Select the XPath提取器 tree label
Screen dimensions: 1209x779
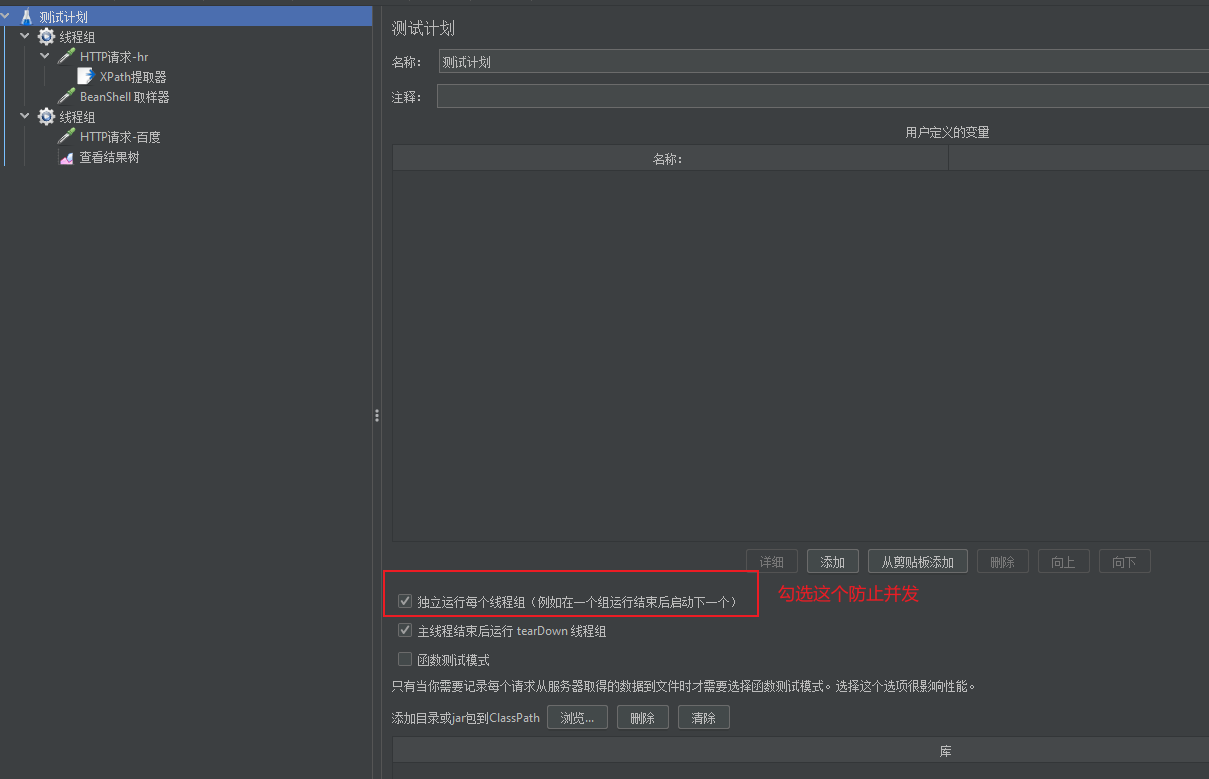[133, 77]
